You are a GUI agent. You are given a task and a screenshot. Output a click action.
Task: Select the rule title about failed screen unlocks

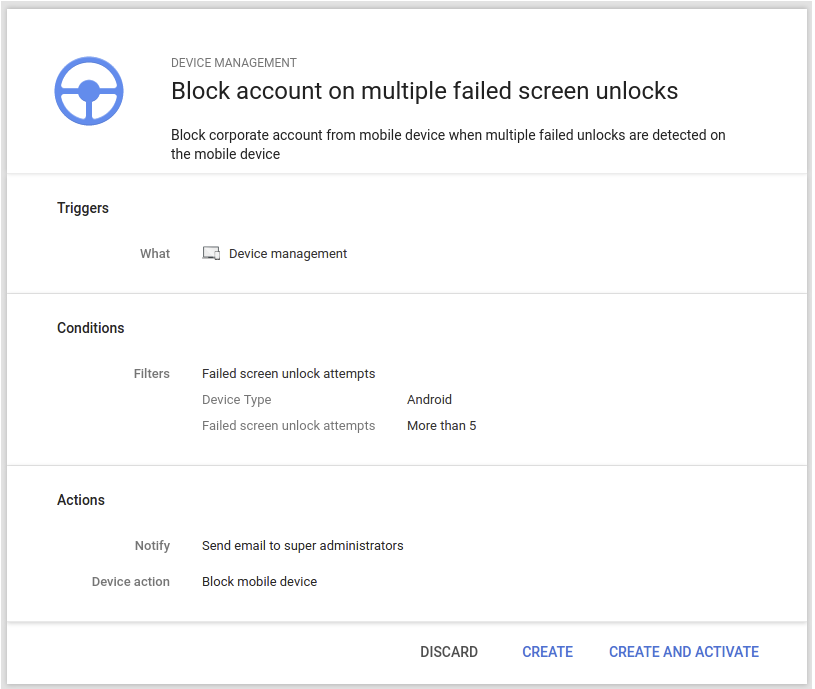424,91
